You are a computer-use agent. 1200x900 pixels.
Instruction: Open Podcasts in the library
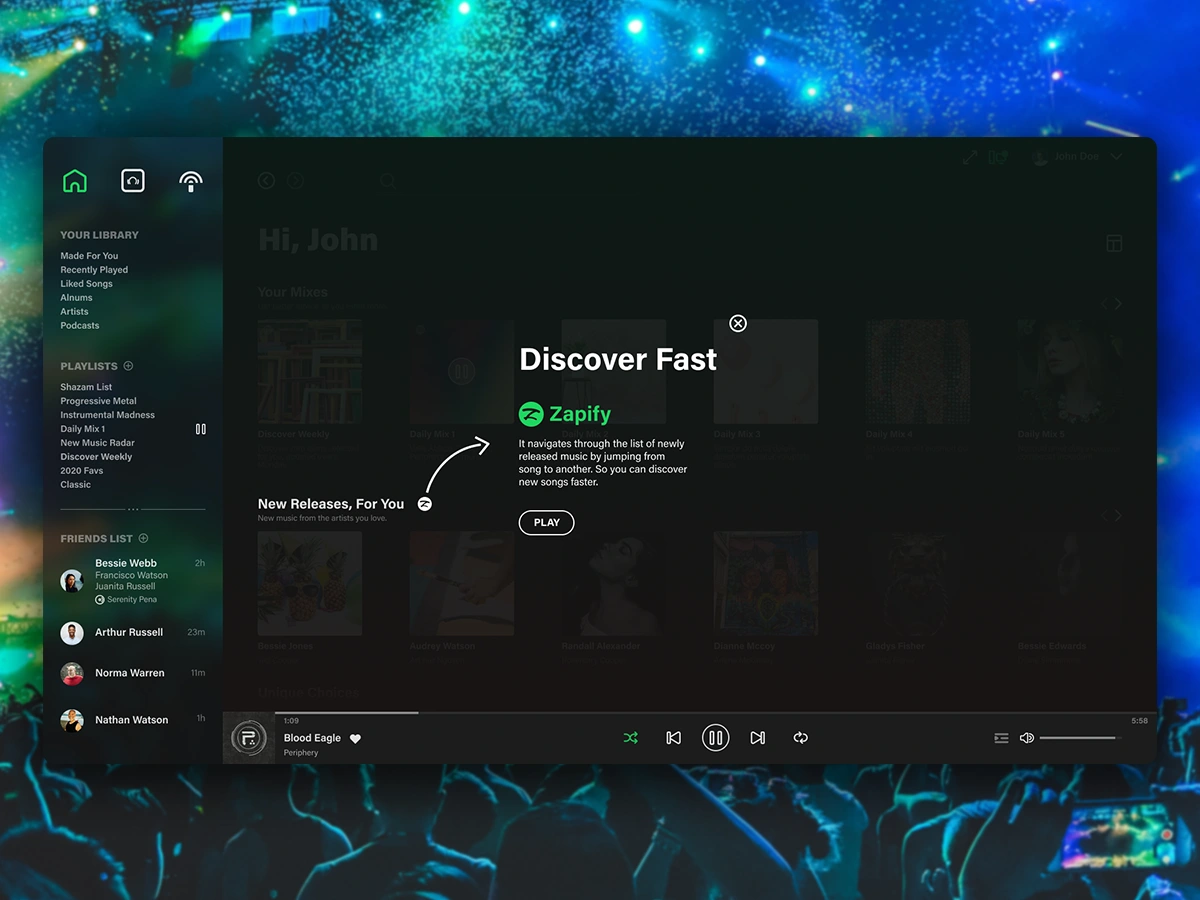[x=80, y=326]
